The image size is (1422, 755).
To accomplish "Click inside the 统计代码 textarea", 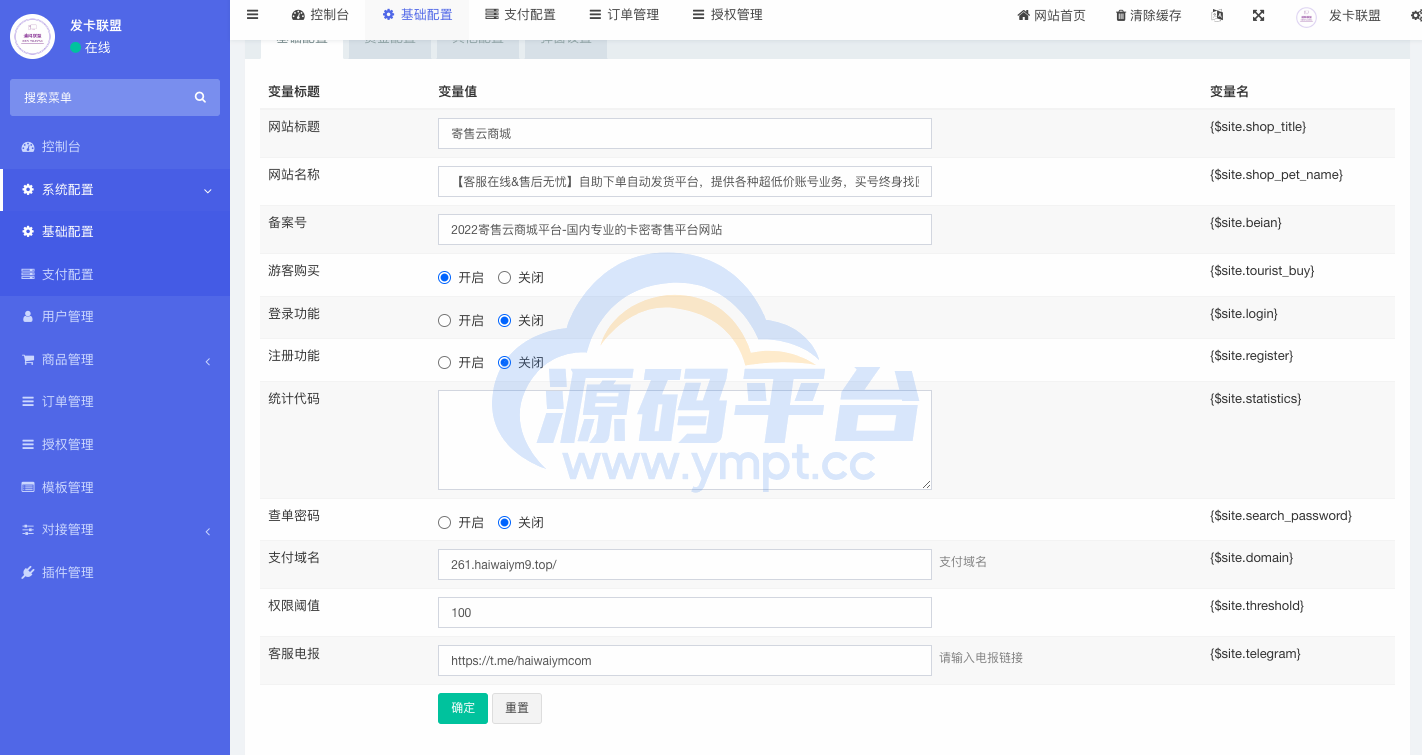I will (x=685, y=440).
